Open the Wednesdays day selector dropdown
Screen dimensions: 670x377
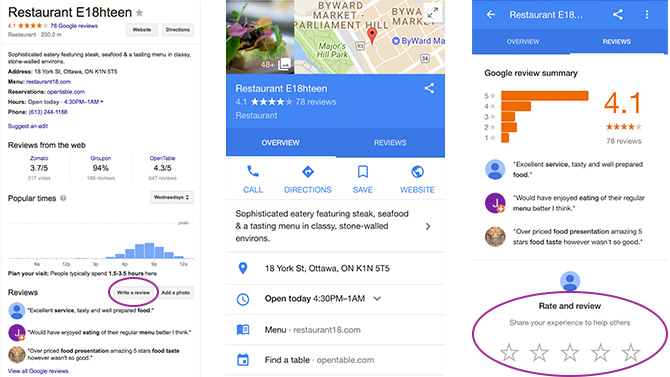click(x=172, y=197)
